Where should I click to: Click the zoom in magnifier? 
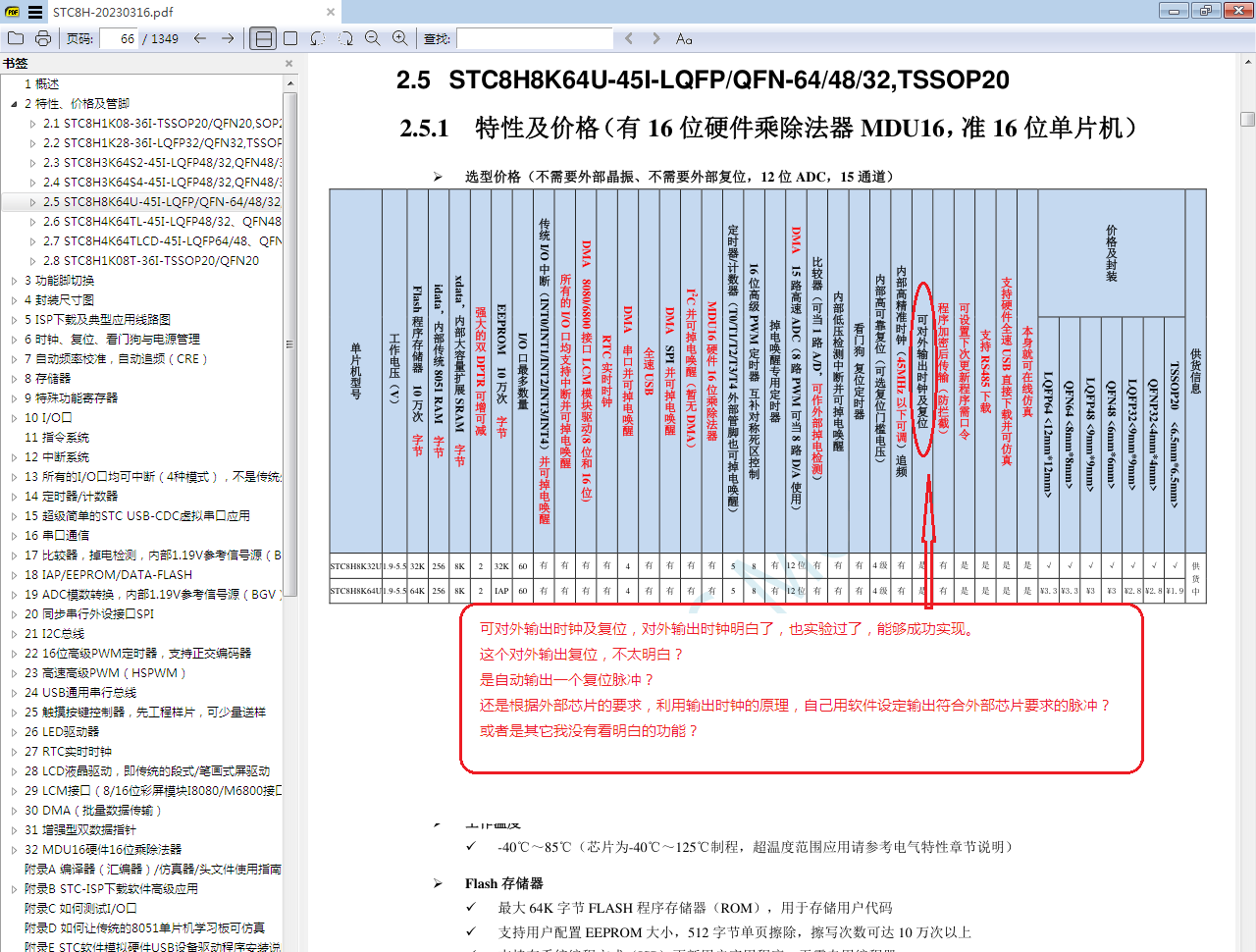point(400,38)
